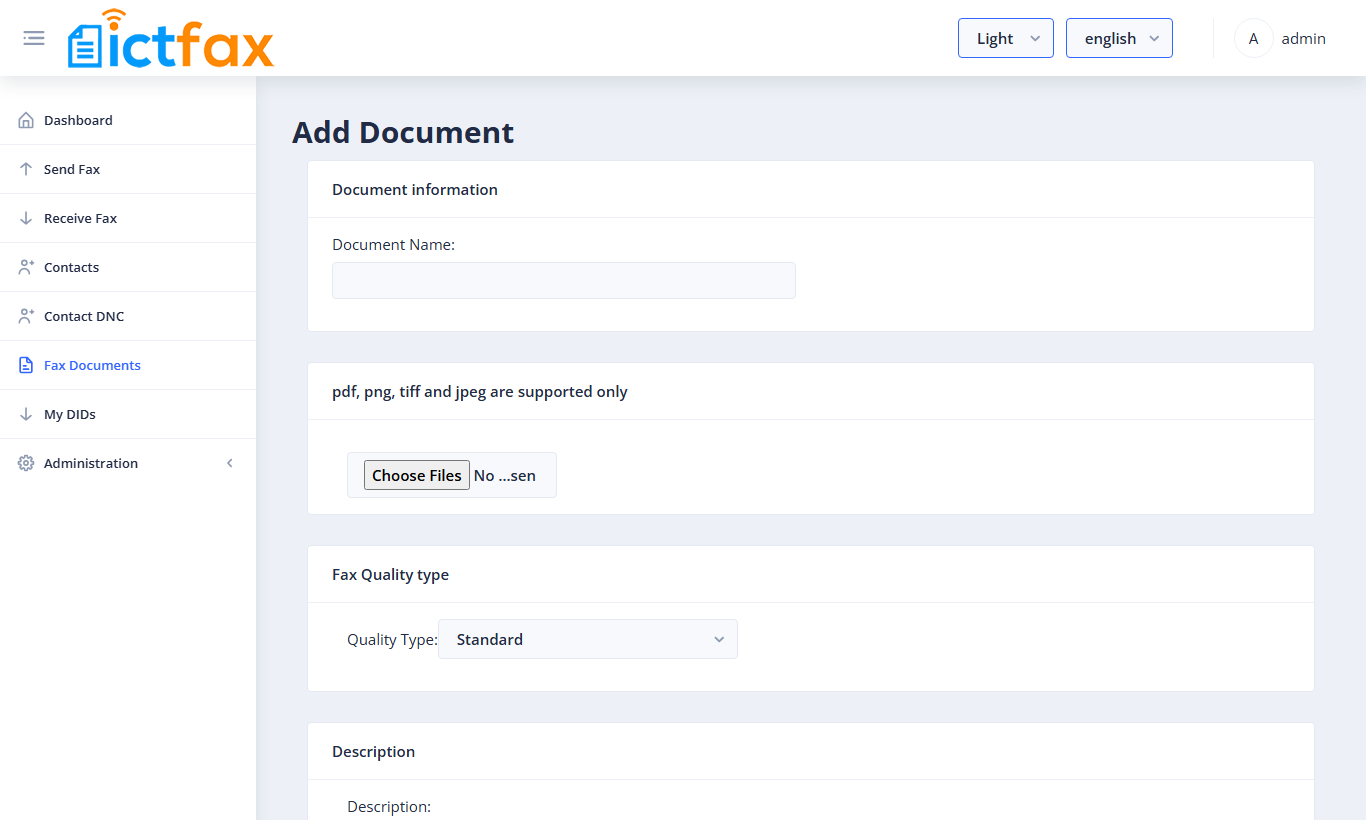This screenshot has height=820, width=1366.
Task: Click the Dashboard home icon
Action: click(26, 120)
